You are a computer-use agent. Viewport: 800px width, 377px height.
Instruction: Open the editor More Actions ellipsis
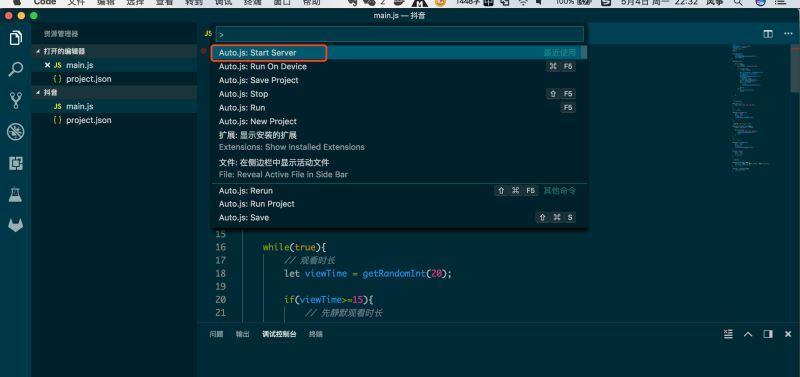[787, 34]
